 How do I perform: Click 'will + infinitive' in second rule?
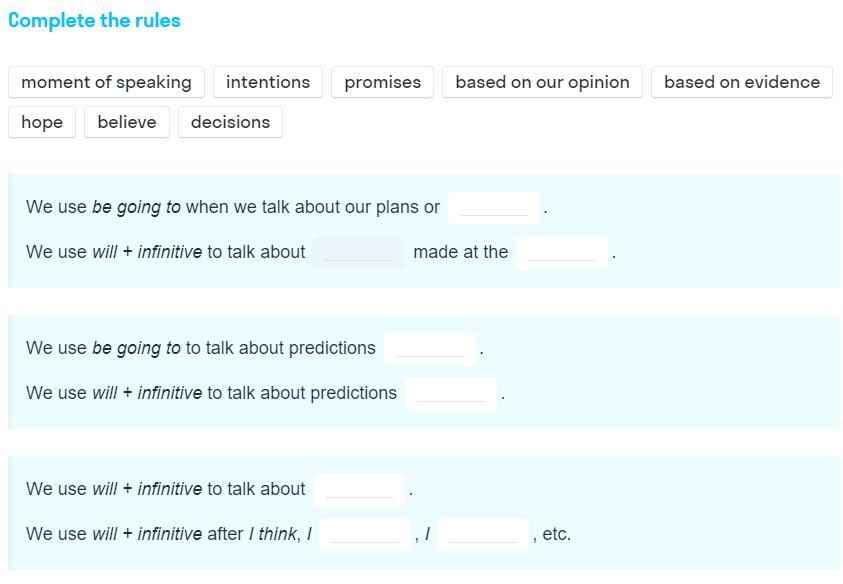pos(147,252)
